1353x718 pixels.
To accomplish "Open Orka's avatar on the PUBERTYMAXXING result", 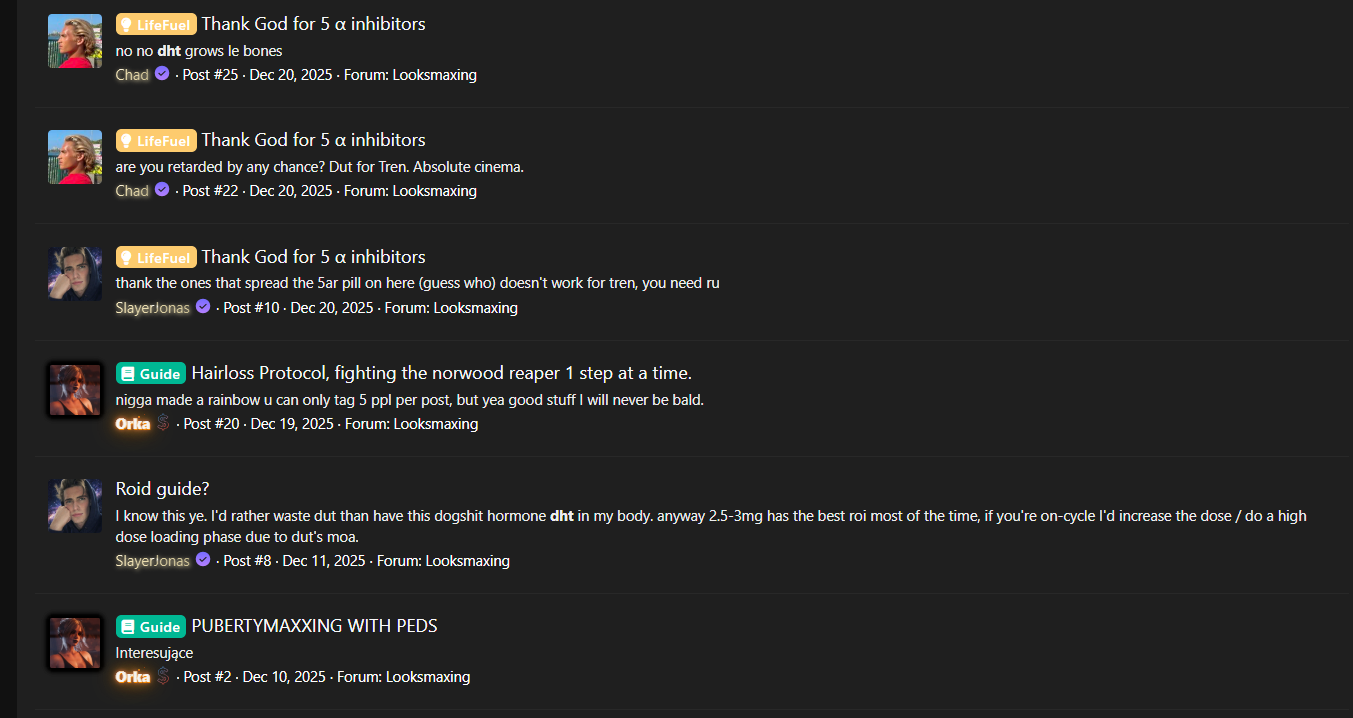I will click(75, 643).
